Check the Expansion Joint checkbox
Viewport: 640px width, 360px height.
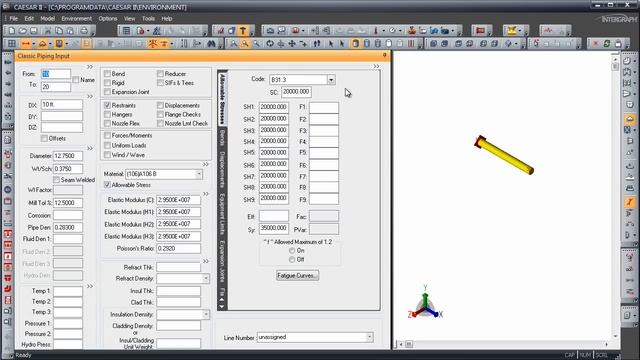107,92
